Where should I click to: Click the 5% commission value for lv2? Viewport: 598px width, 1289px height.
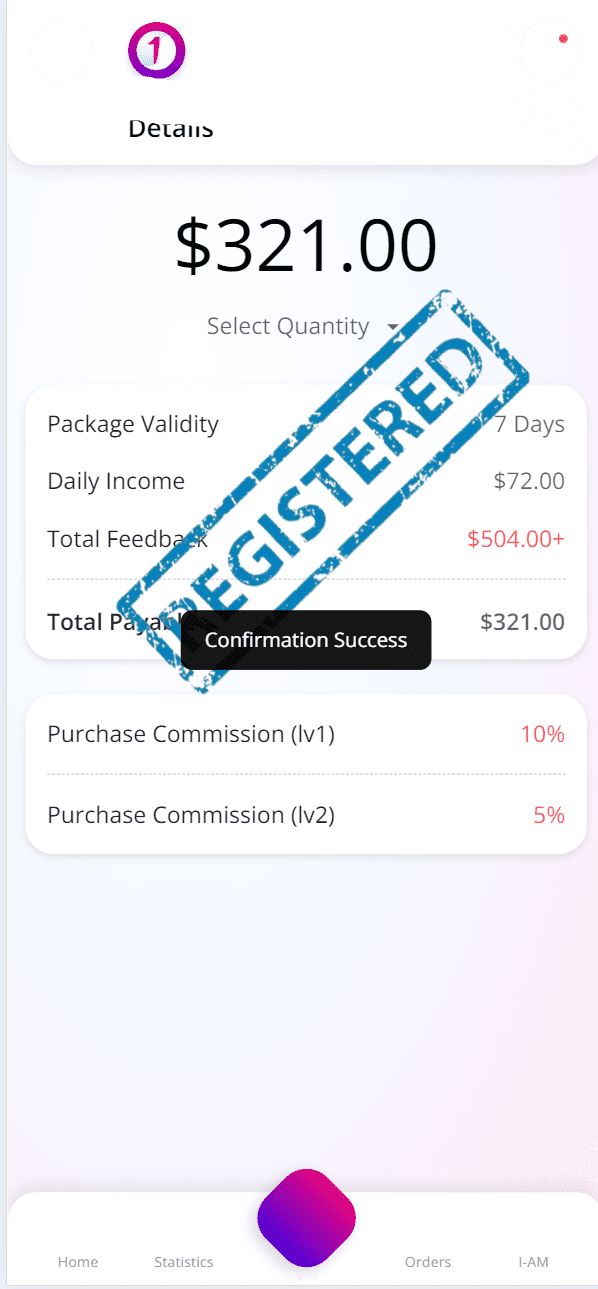(x=549, y=815)
